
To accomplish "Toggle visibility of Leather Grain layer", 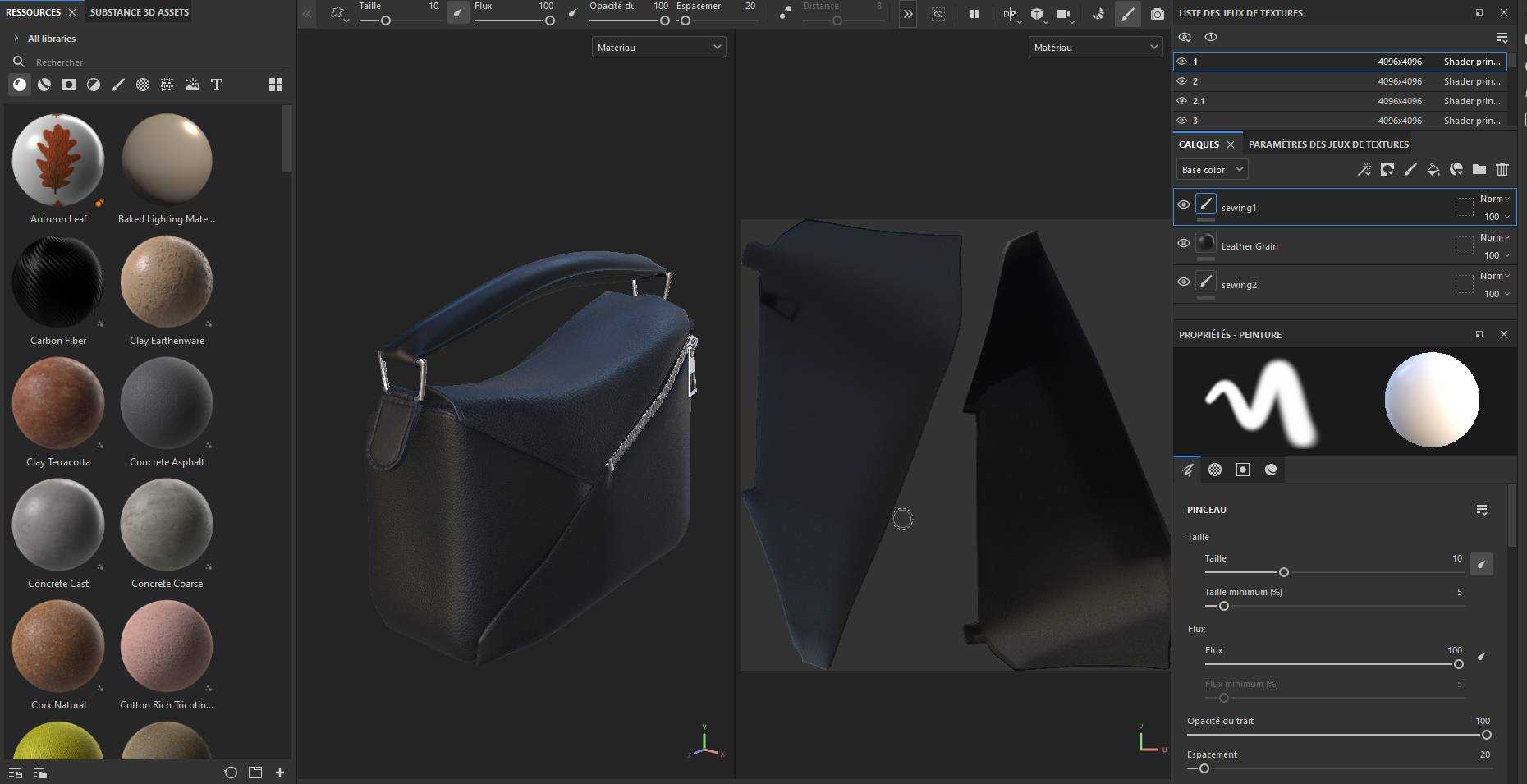I will (x=1184, y=243).
